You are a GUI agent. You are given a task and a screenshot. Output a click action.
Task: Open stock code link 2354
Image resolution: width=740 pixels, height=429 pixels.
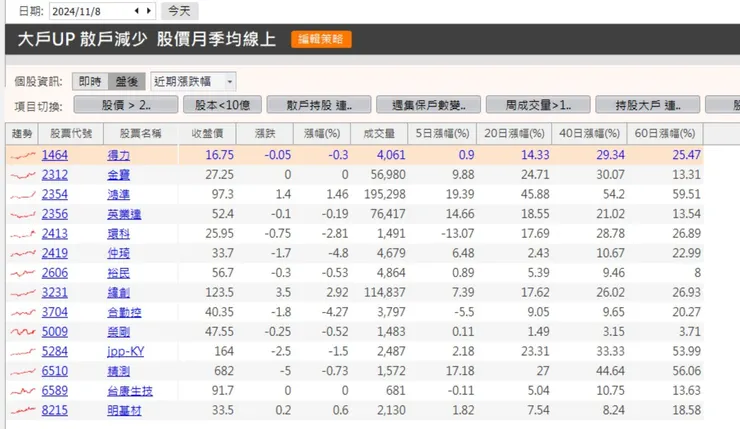coord(55,194)
